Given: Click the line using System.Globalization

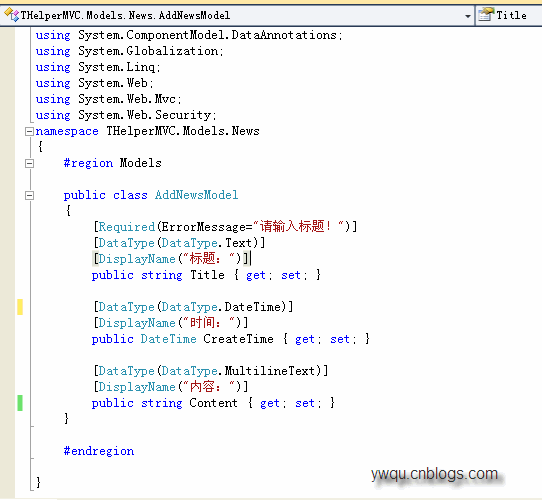Looking at the screenshot, I should 130,51.
